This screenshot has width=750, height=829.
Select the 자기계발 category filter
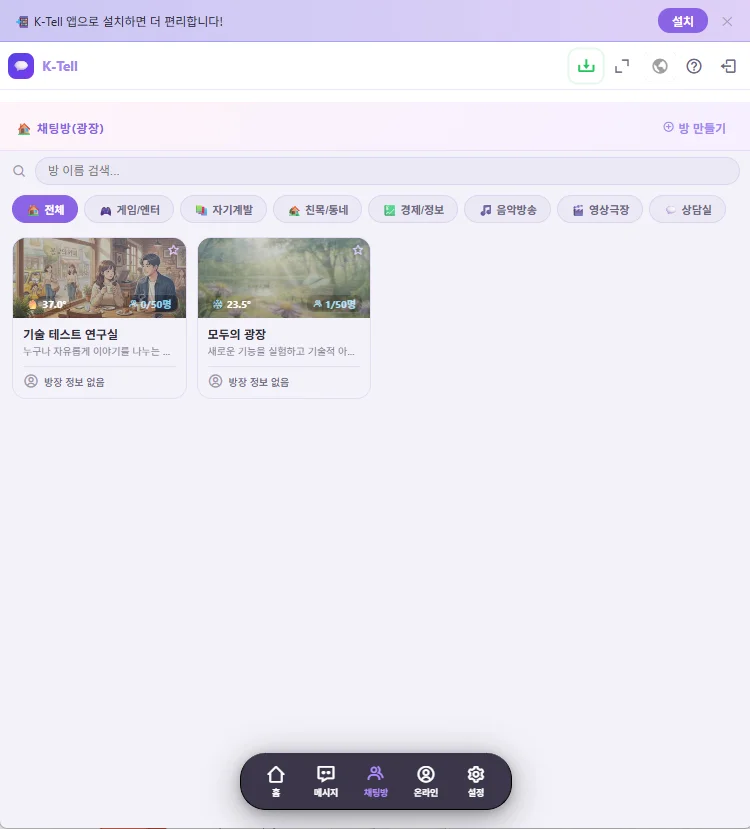tap(224, 209)
